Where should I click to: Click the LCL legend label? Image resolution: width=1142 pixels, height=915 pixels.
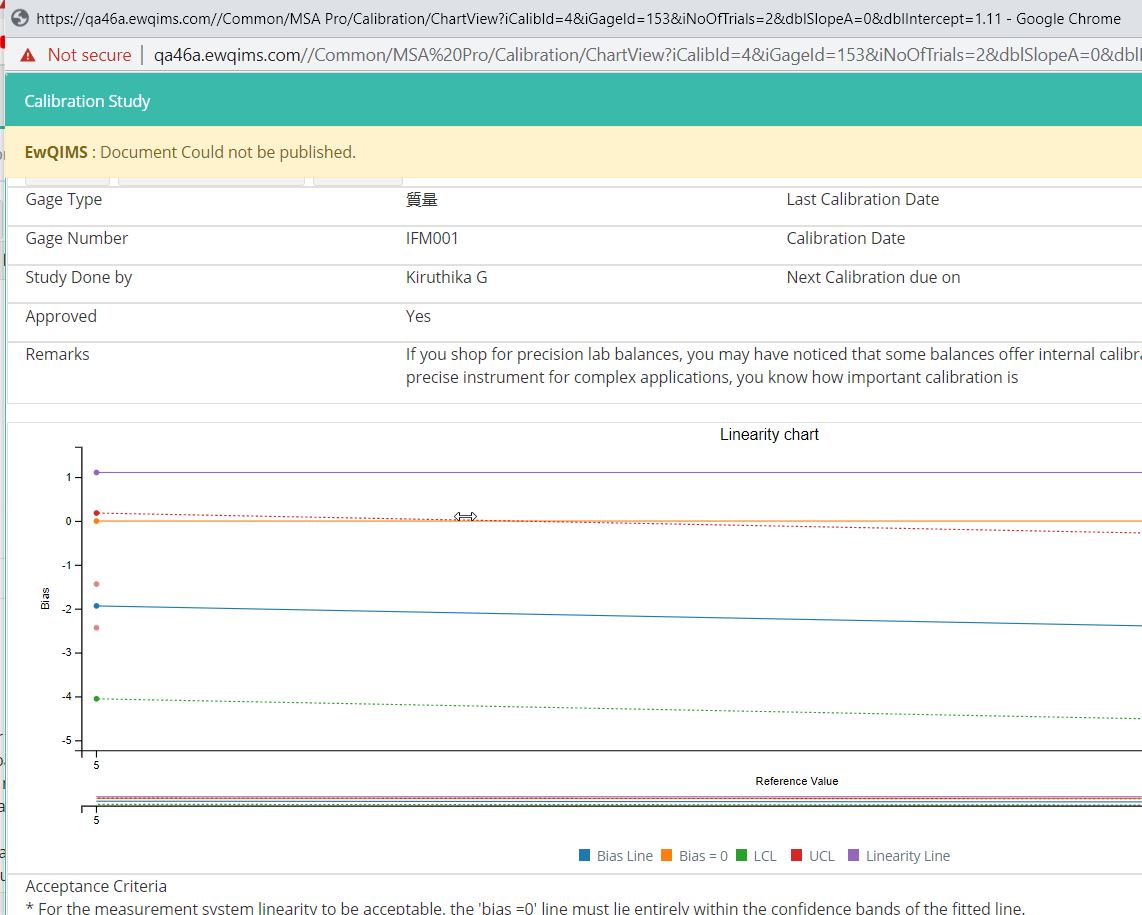coord(765,856)
